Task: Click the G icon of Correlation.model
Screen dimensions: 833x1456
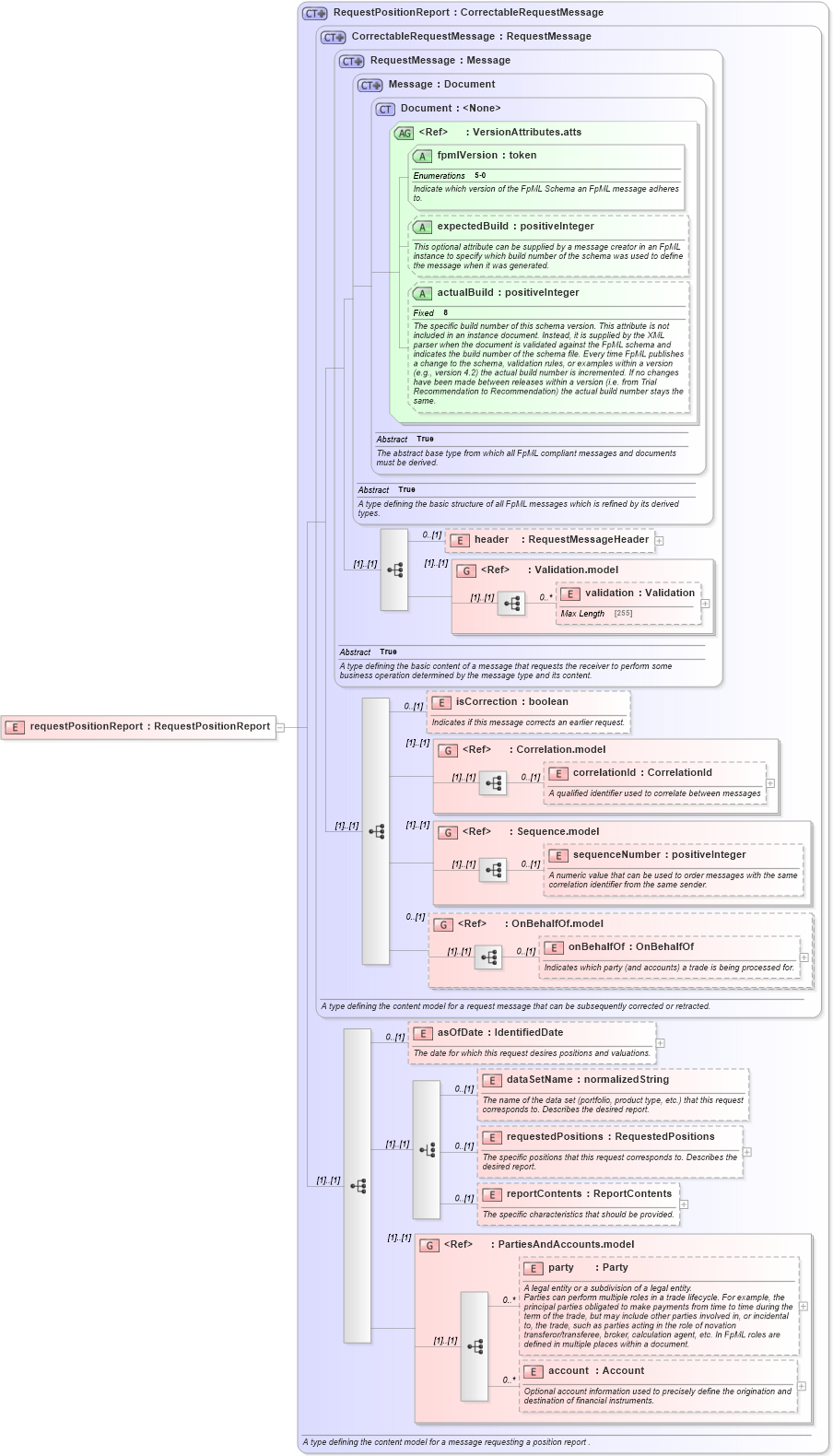Action: tap(448, 751)
